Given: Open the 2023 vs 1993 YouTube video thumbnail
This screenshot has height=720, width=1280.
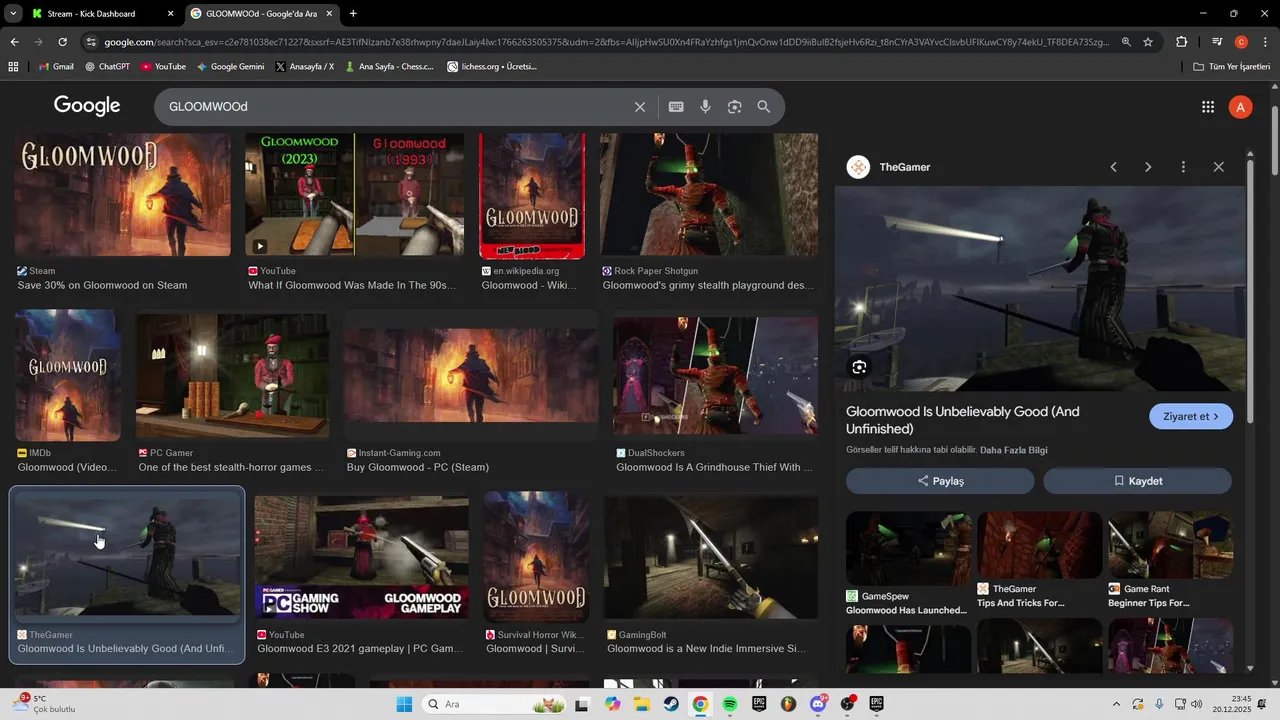Looking at the screenshot, I should click(x=354, y=195).
